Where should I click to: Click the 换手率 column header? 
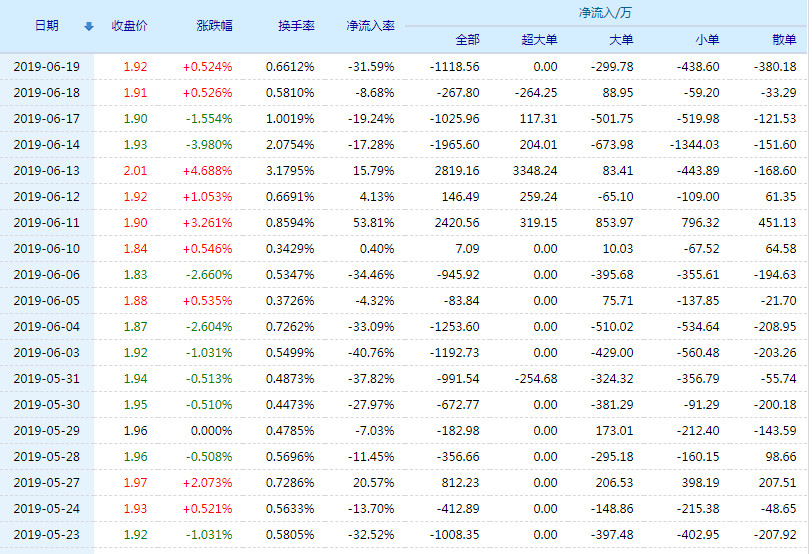tap(296, 26)
